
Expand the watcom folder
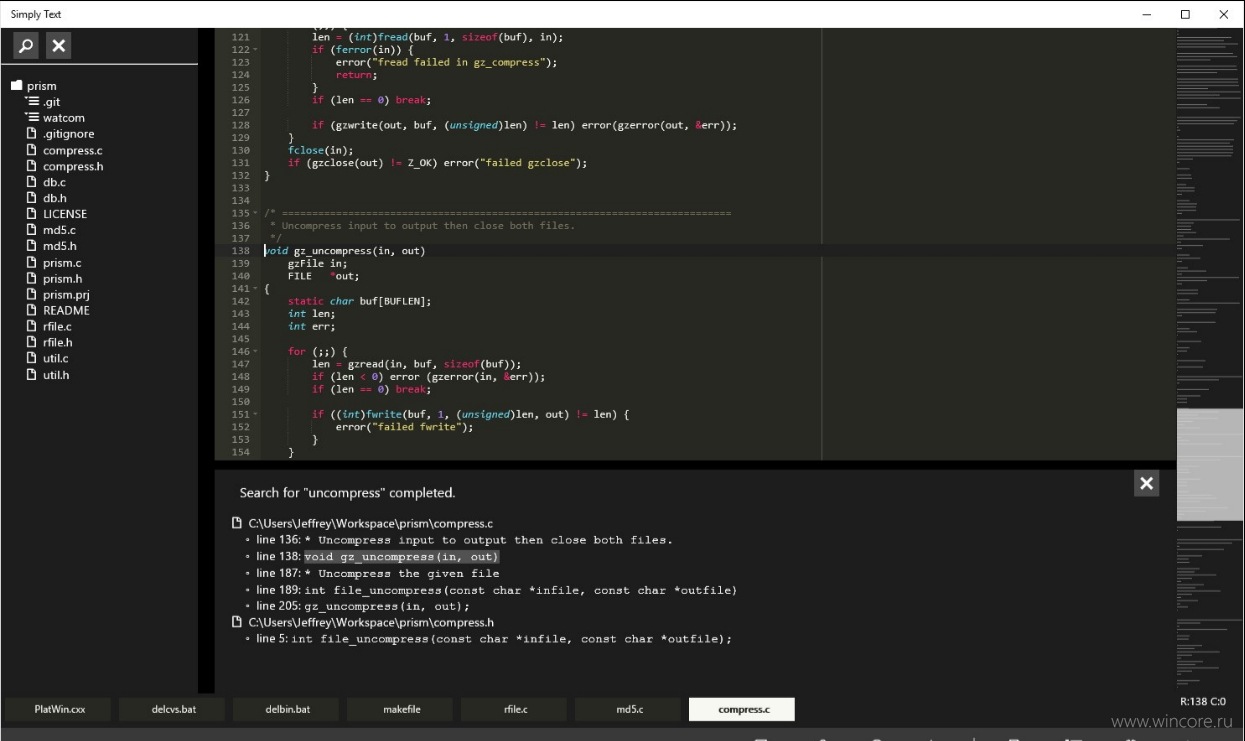33,118
